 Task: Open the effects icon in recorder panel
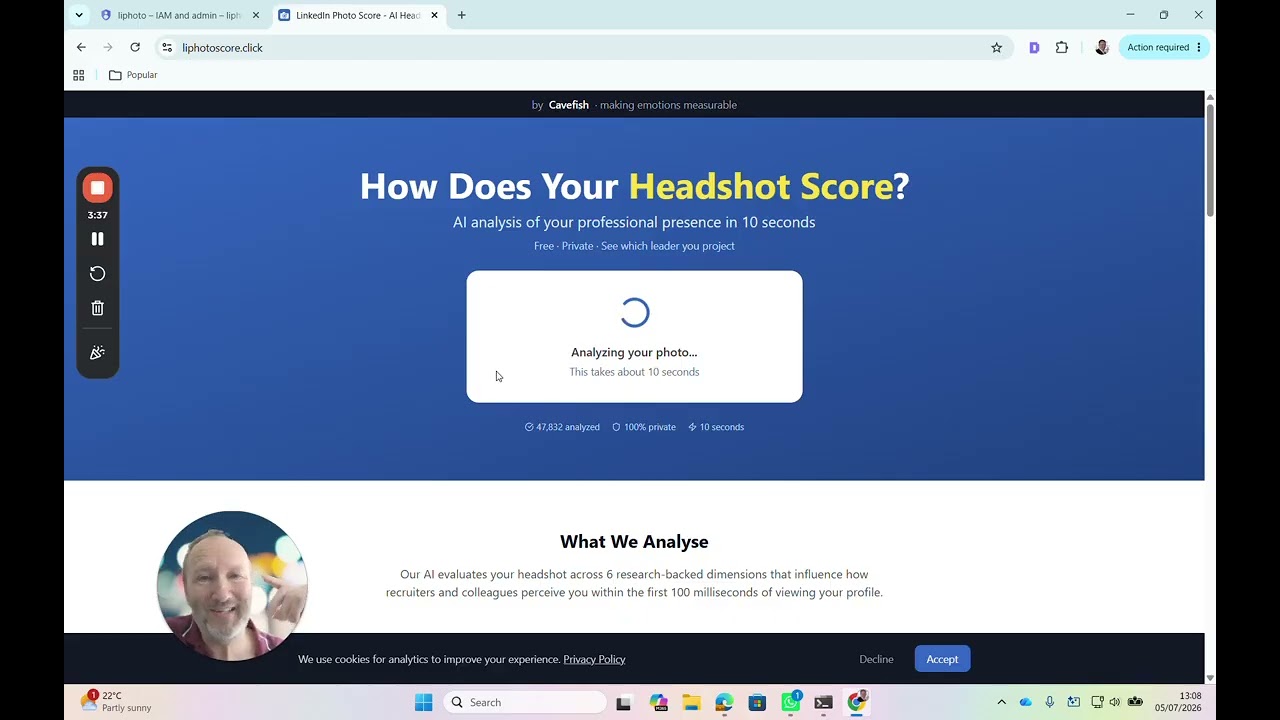click(97, 353)
